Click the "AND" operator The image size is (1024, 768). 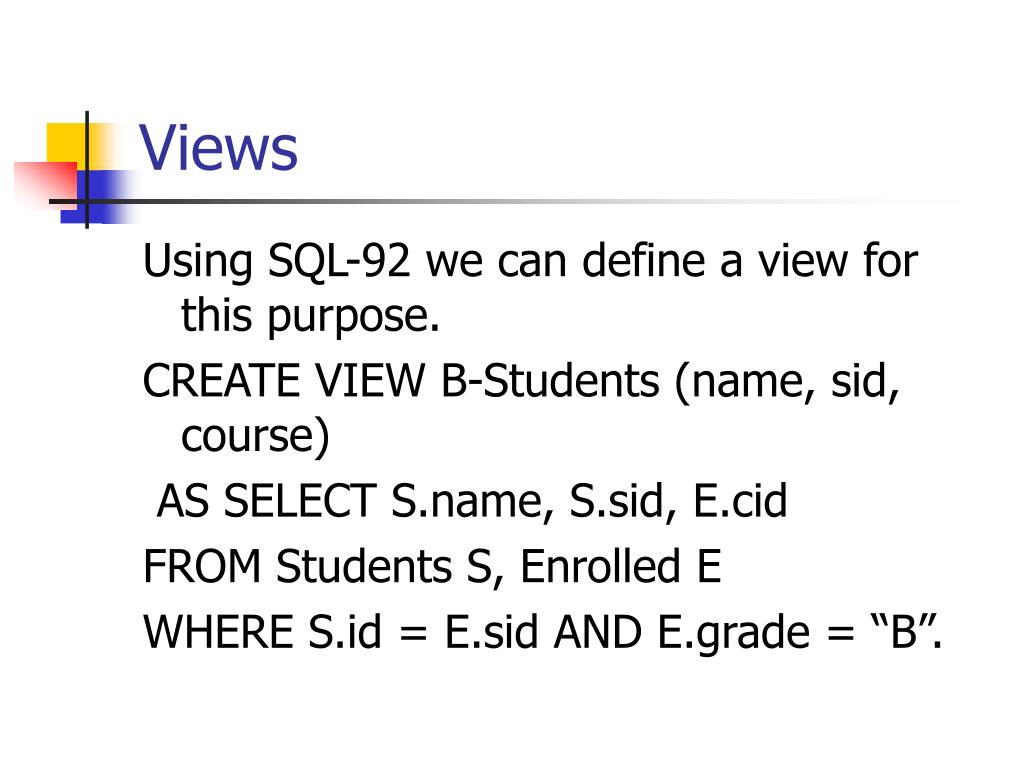click(598, 632)
